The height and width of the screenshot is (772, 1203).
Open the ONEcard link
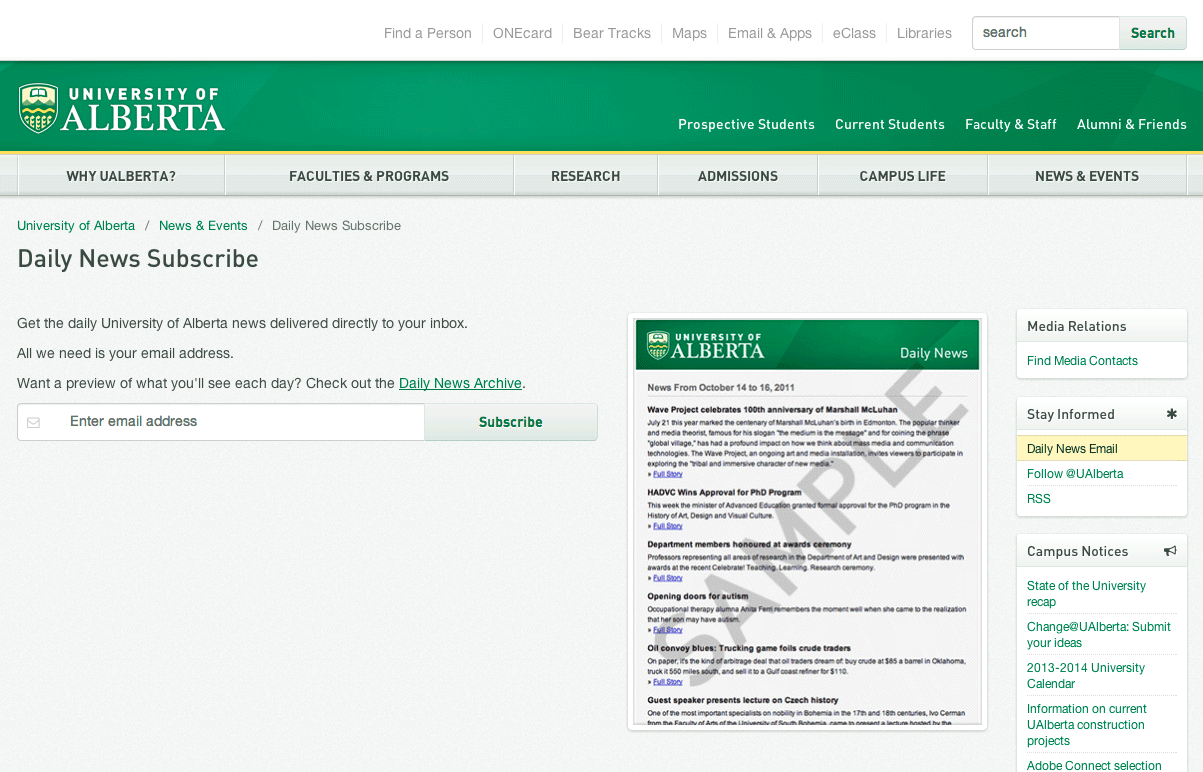point(522,33)
